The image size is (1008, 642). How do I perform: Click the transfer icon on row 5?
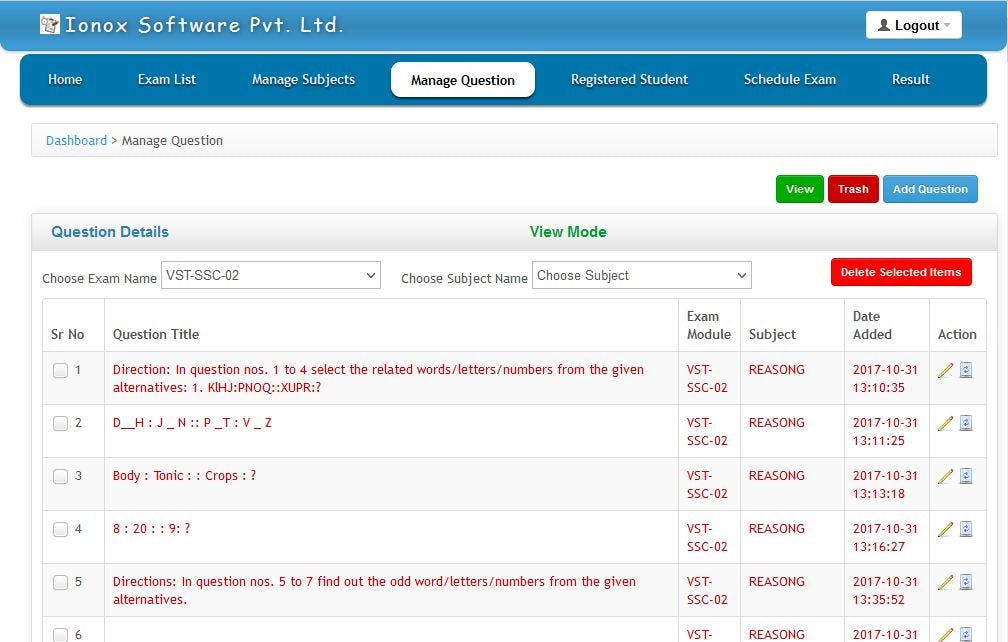[966, 581]
